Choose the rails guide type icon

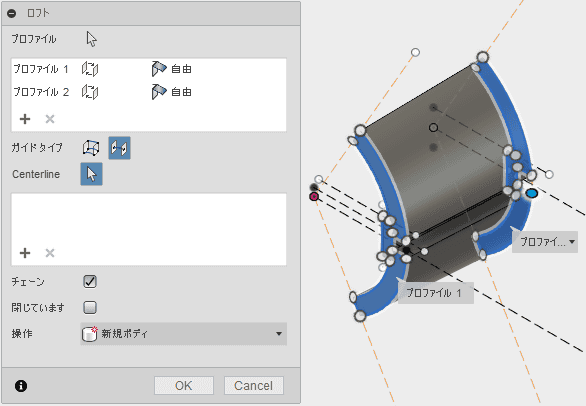click(x=91, y=148)
